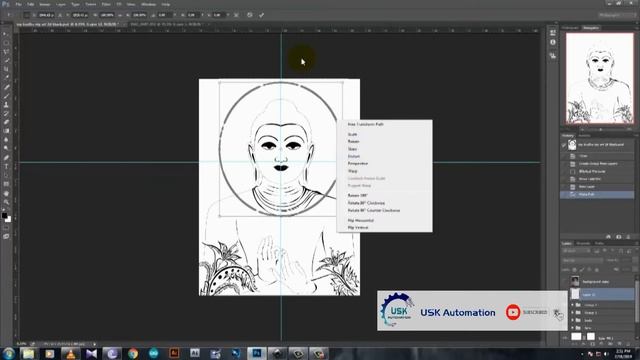Screen dimensions: 640x360
Task: Select the Horizontal Type tool
Action: pos(6,166)
